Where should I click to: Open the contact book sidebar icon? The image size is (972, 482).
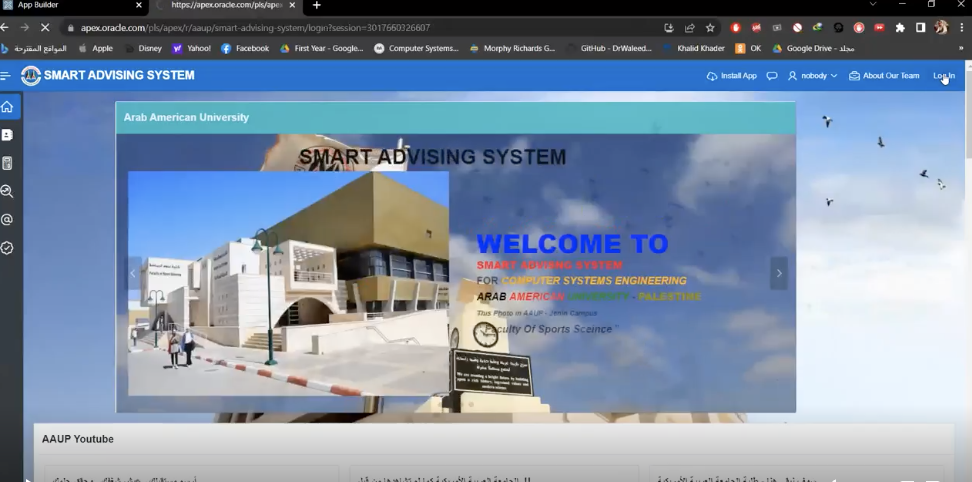tap(7, 135)
